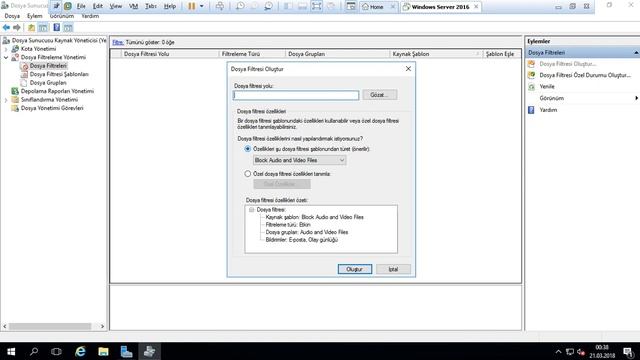This screenshot has height=360, width=640.
Task: Select the Özel dosya filtresi özellikleri radio
Action: [247, 174]
